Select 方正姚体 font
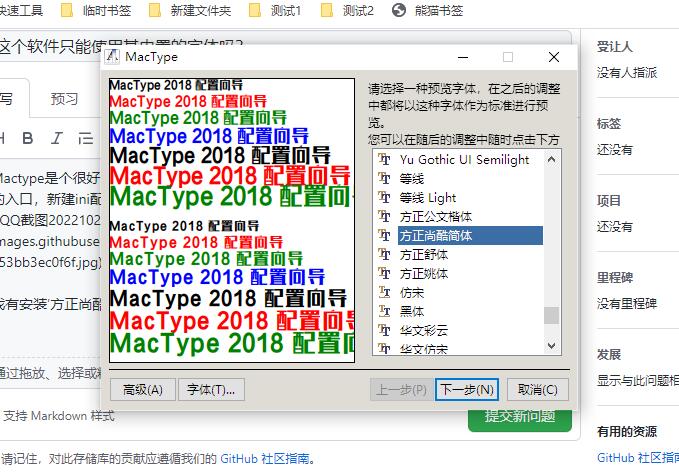This screenshot has height=472, width=679. click(x=424, y=274)
